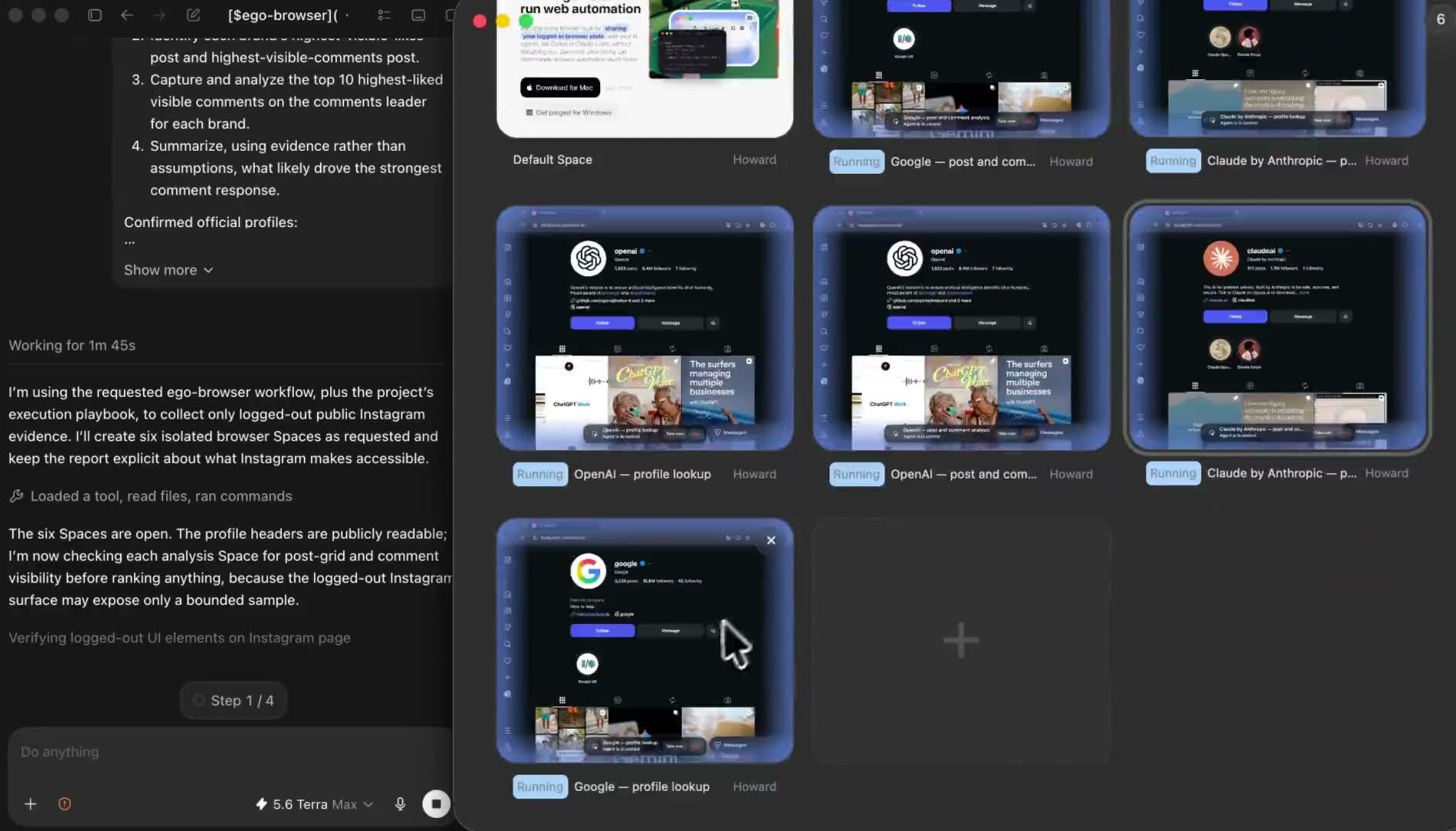Click the Get pinged for Windows link
1456x831 pixels.
point(569,112)
